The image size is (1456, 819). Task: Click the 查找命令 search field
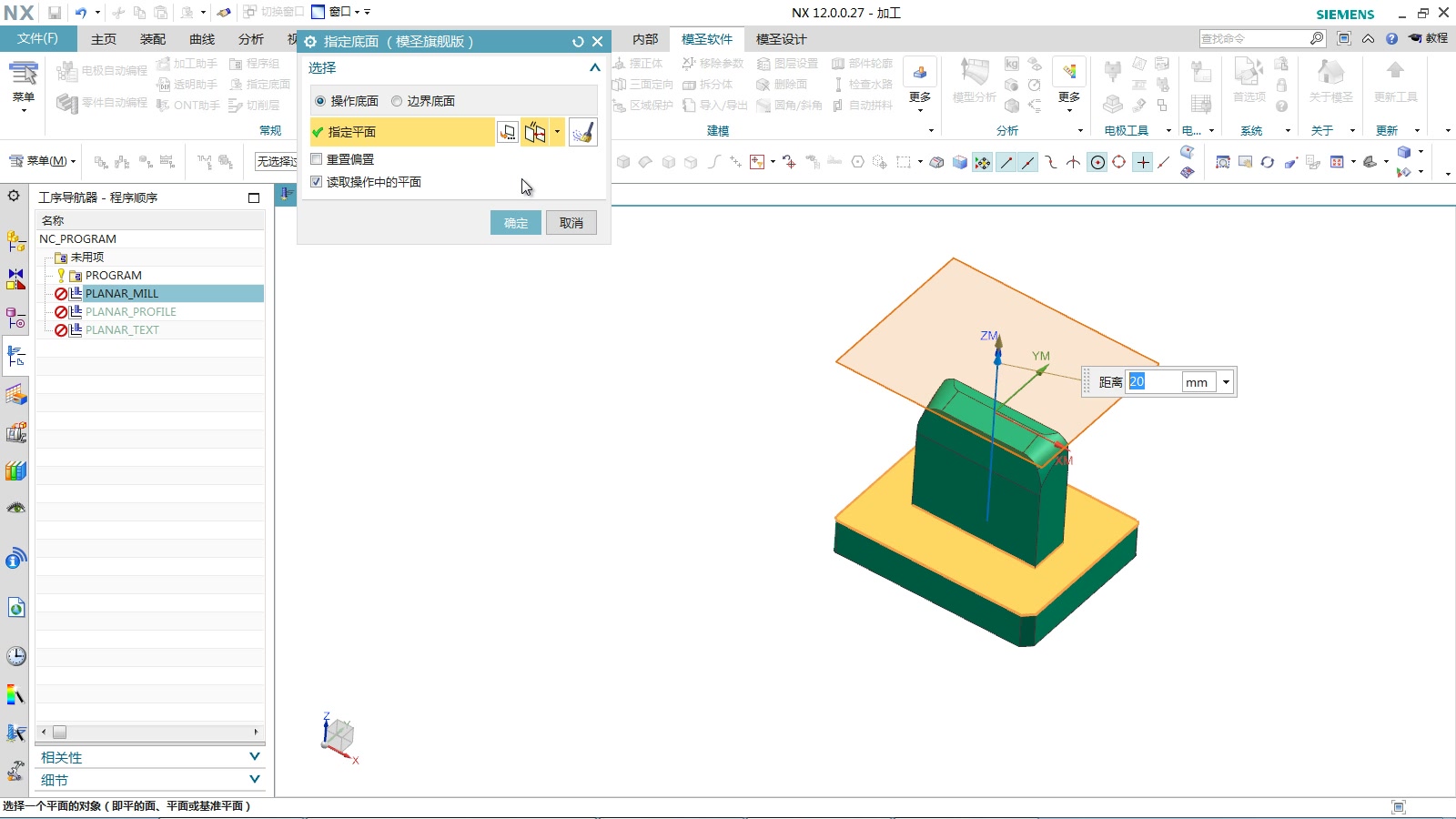click(1254, 38)
